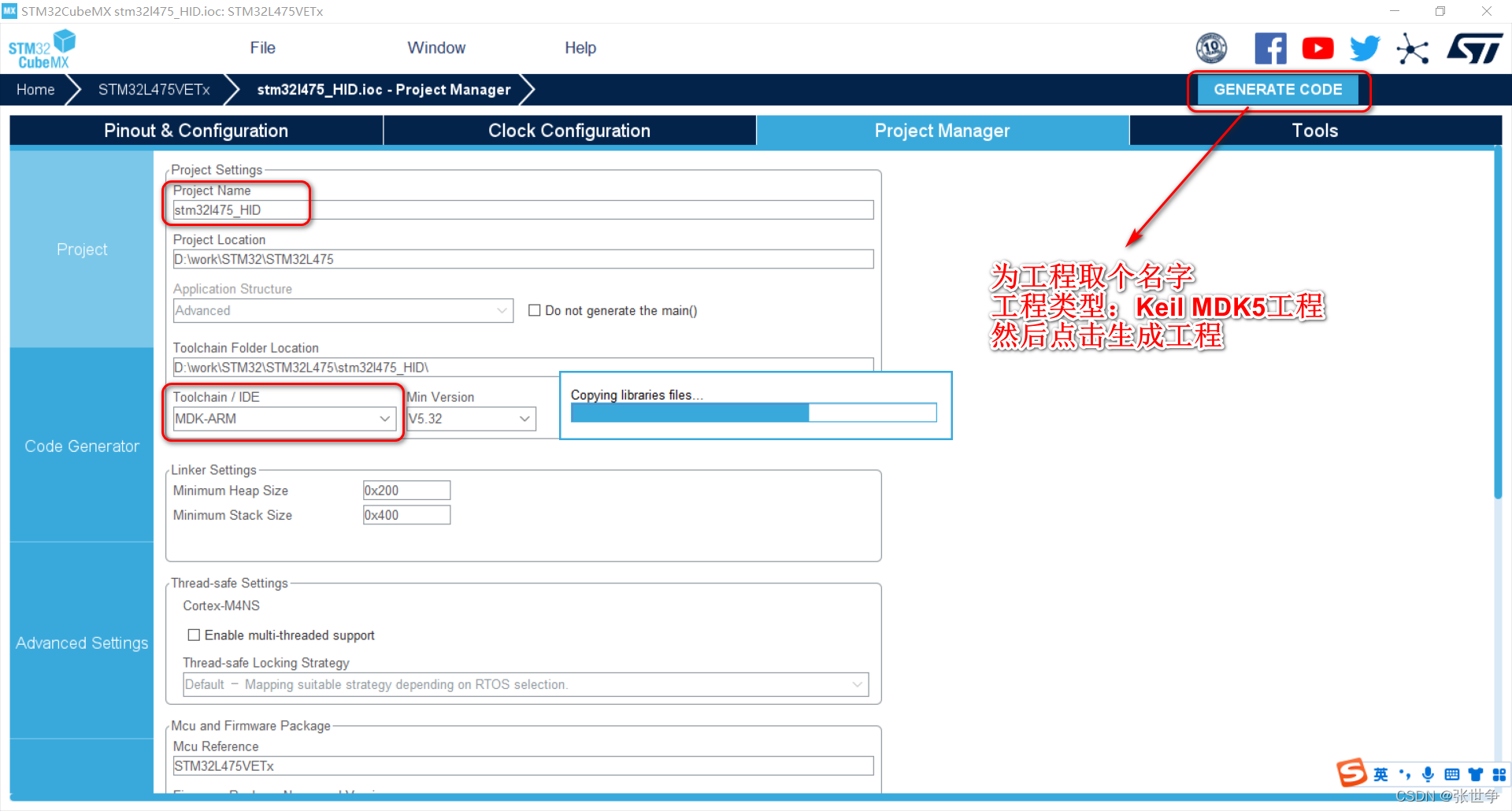Image resolution: width=1512 pixels, height=811 pixels.
Task: Click the 'Copying libraries files...' text
Action: [636, 395]
